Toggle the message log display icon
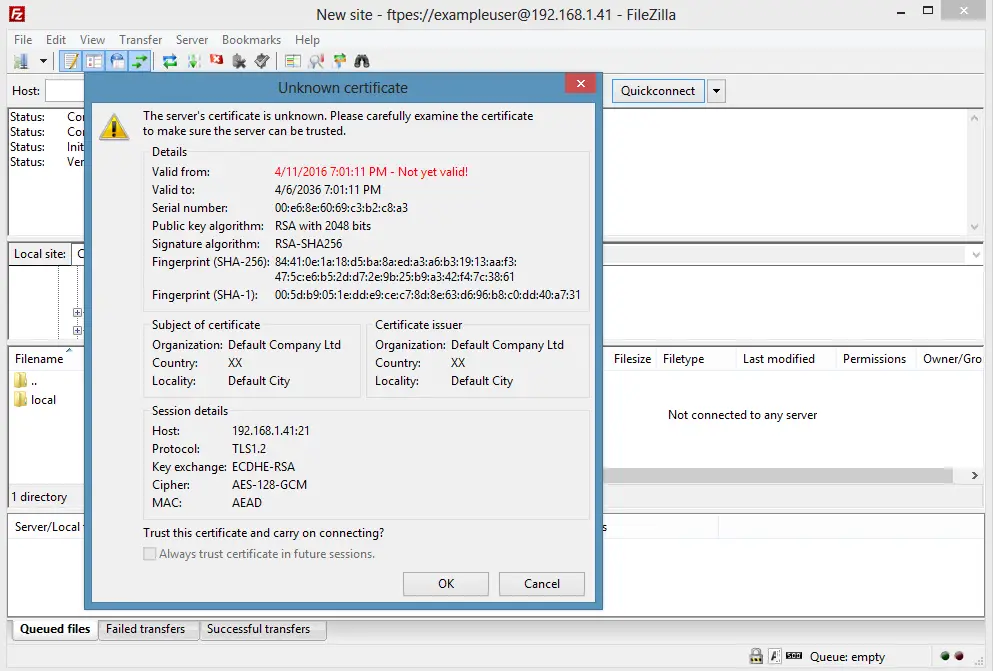Image resolution: width=993 pixels, height=671 pixels. click(x=71, y=61)
